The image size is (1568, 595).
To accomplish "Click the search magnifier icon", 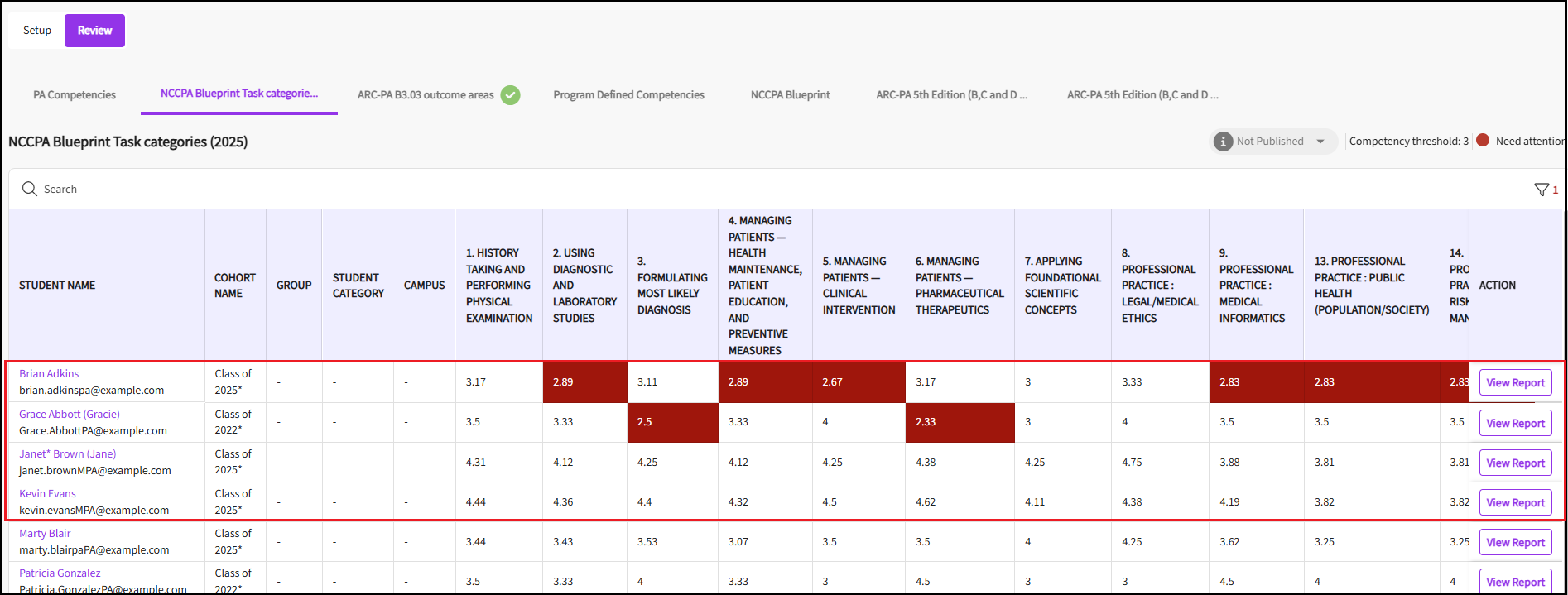I will tap(30, 189).
